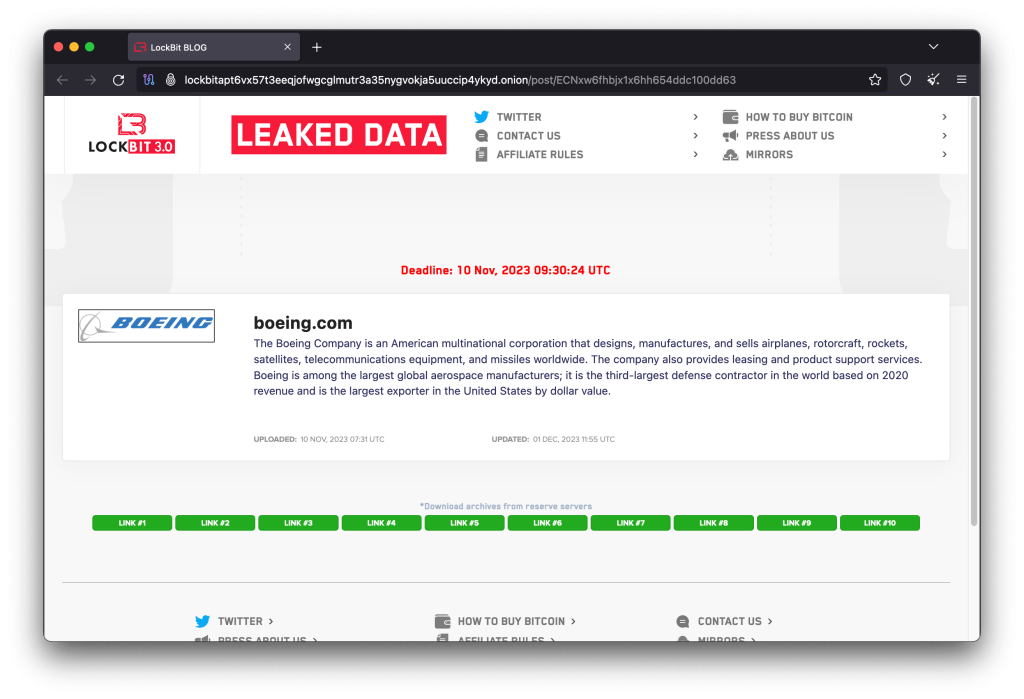
Task: Open the Press About Us header link
Action: coord(790,136)
